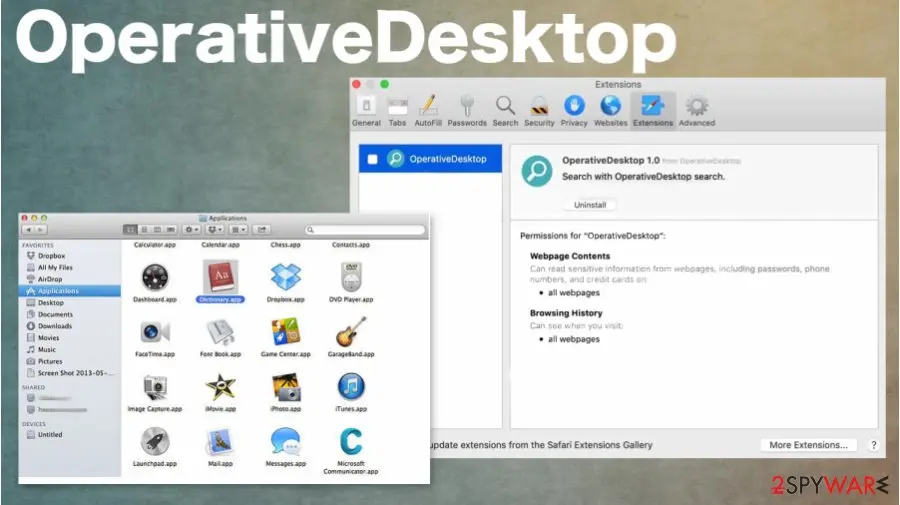Open the Finder arrange-by dropdown
The width and height of the screenshot is (900, 505).
coord(238,230)
